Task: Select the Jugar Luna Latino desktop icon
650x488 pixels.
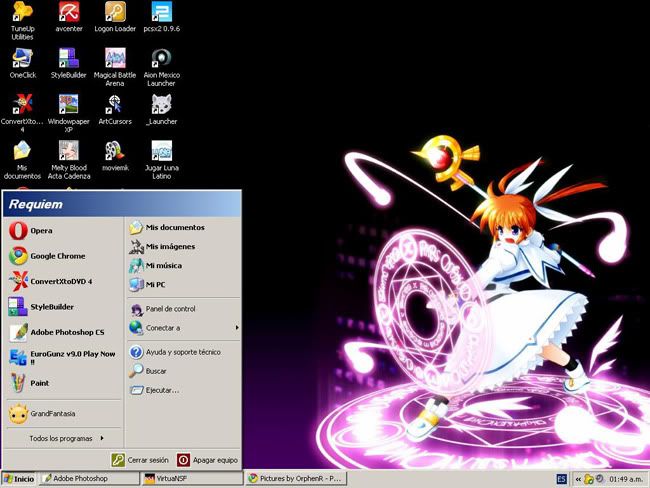Action: tap(162, 160)
